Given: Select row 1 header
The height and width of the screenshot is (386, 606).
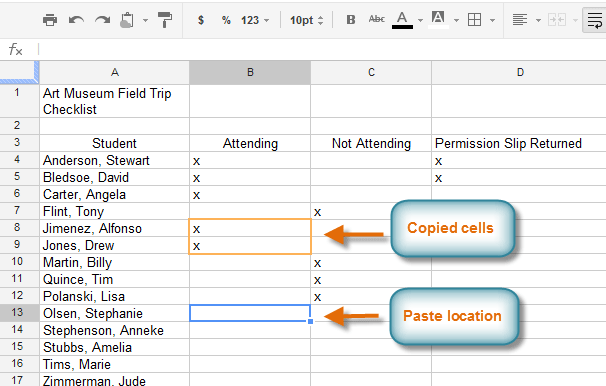Looking at the screenshot, I should pyautogui.click(x=19, y=101).
